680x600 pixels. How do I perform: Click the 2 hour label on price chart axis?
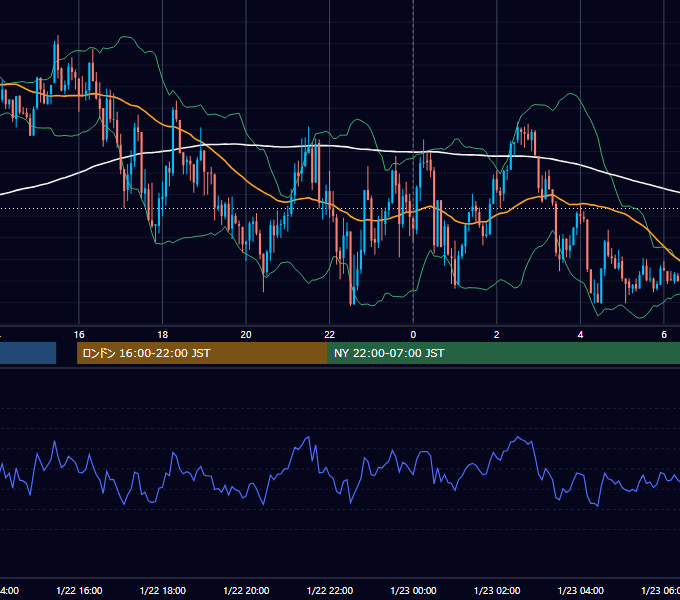coord(497,334)
